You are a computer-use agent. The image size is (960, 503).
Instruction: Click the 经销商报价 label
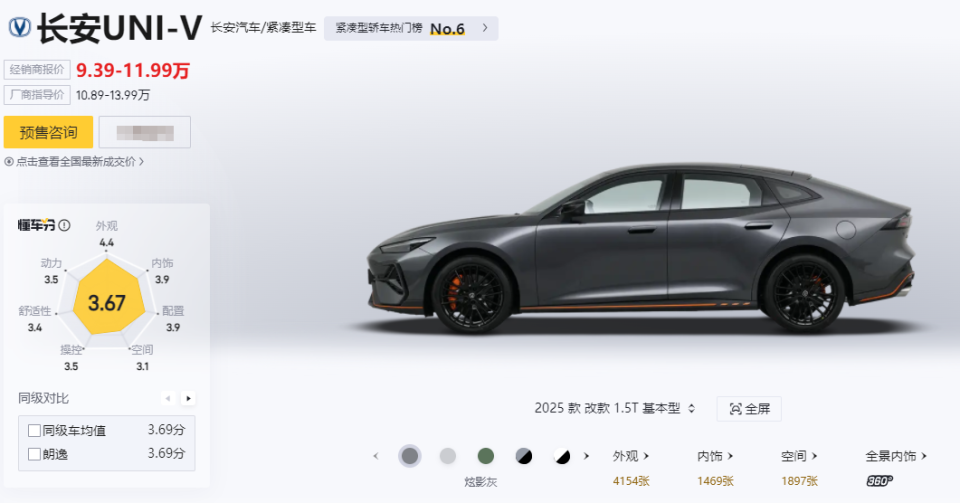point(37,70)
